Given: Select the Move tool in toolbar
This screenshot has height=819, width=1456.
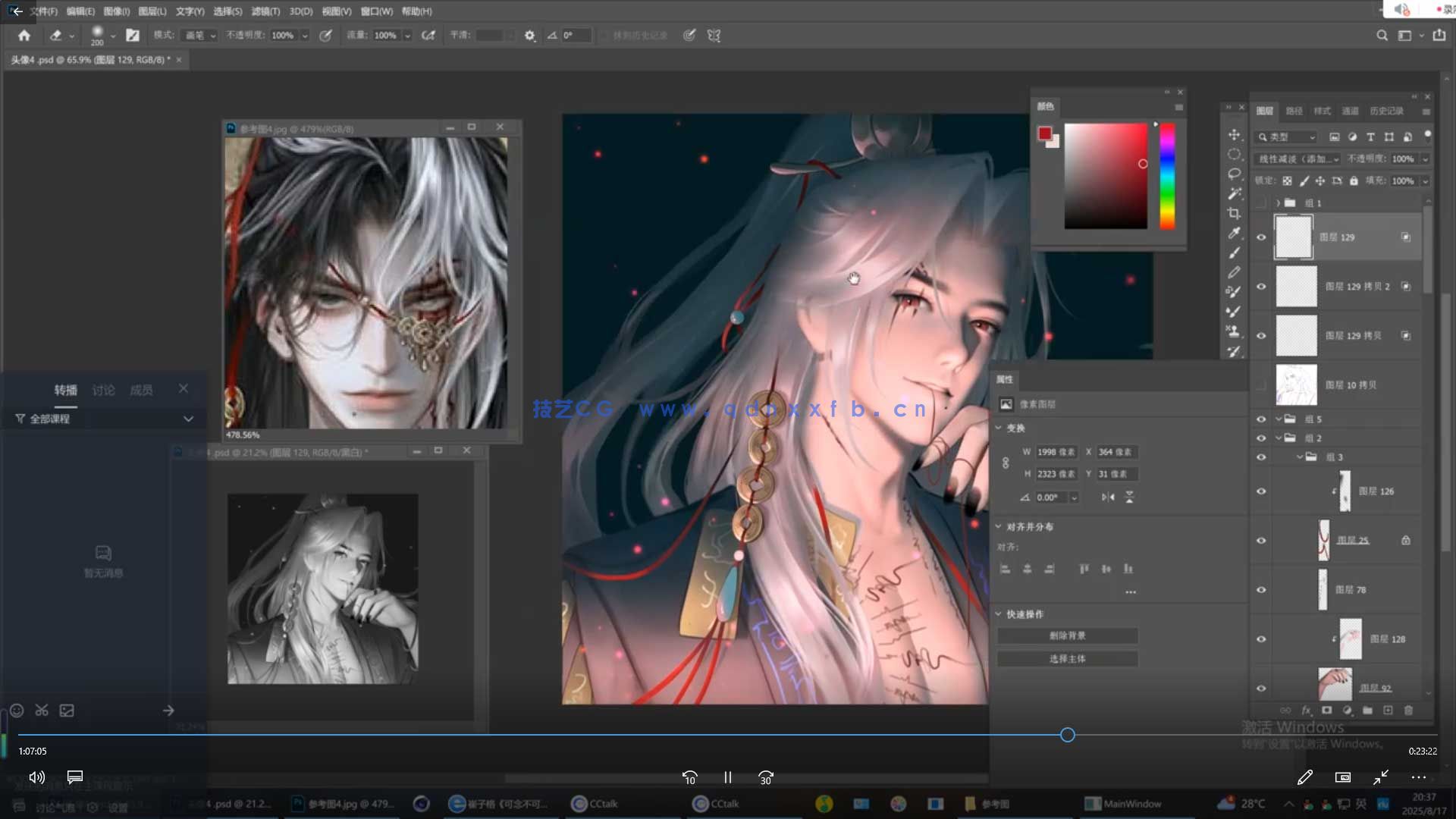Looking at the screenshot, I should point(1235,135).
